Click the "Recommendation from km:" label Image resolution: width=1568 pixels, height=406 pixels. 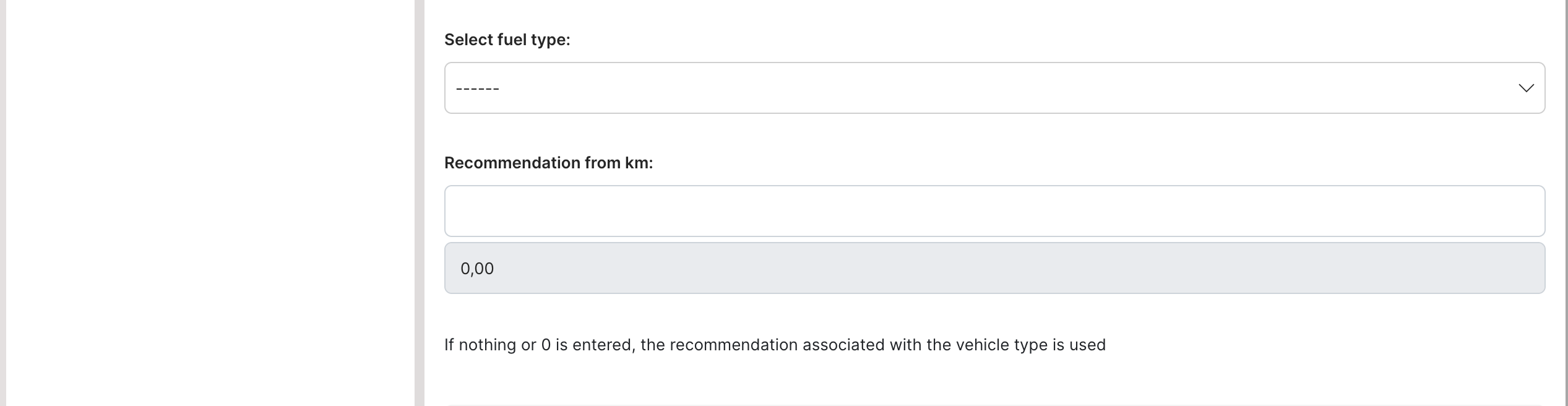[548, 163]
